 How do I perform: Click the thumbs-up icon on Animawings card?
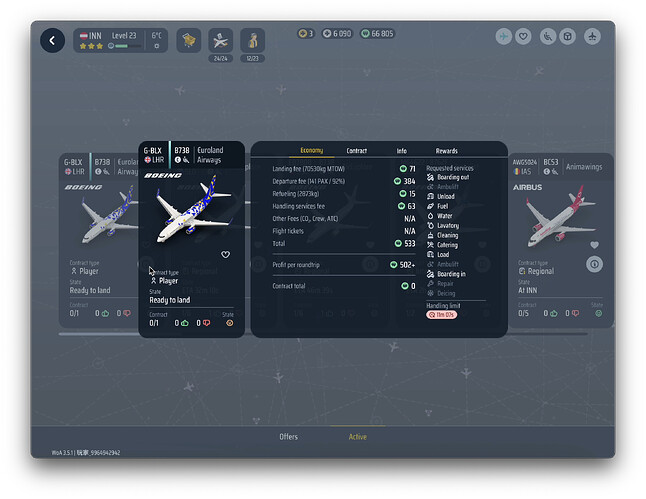554,314
